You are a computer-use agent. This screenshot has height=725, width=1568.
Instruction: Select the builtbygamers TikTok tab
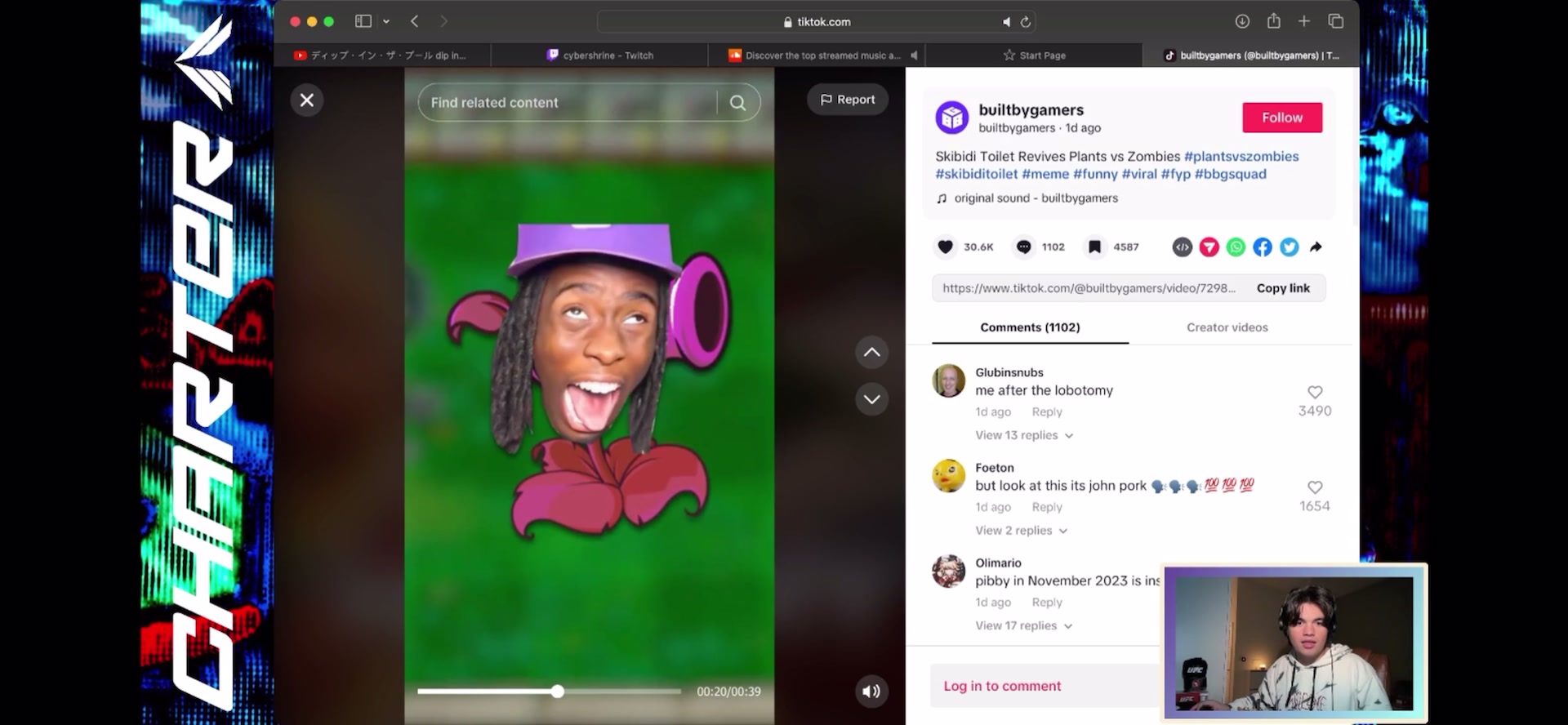pos(1251,56)
